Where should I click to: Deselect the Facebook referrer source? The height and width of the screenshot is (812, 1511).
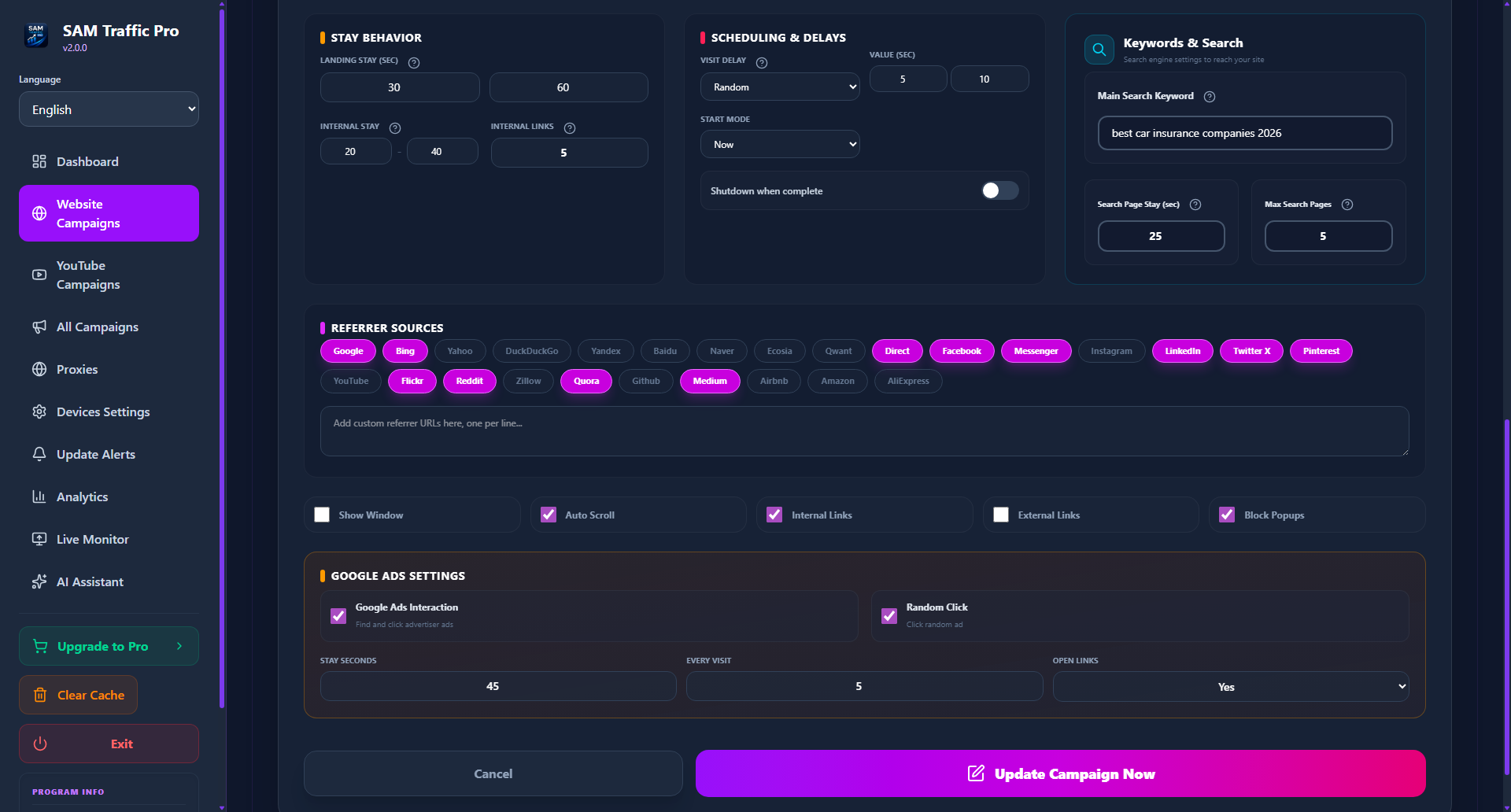[x=962, y=351]
